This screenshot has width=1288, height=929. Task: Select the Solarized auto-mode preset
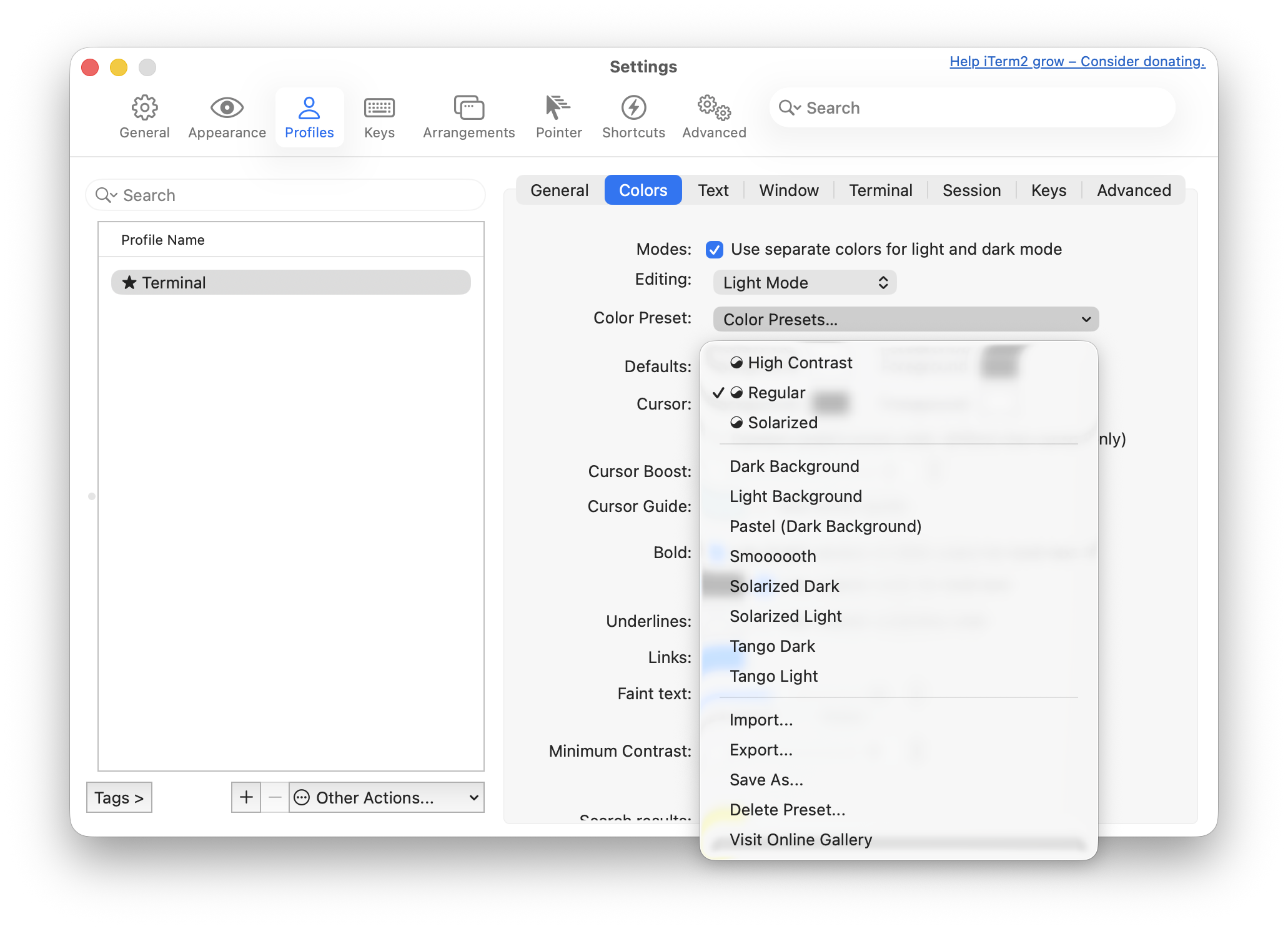tap(782, 423)
